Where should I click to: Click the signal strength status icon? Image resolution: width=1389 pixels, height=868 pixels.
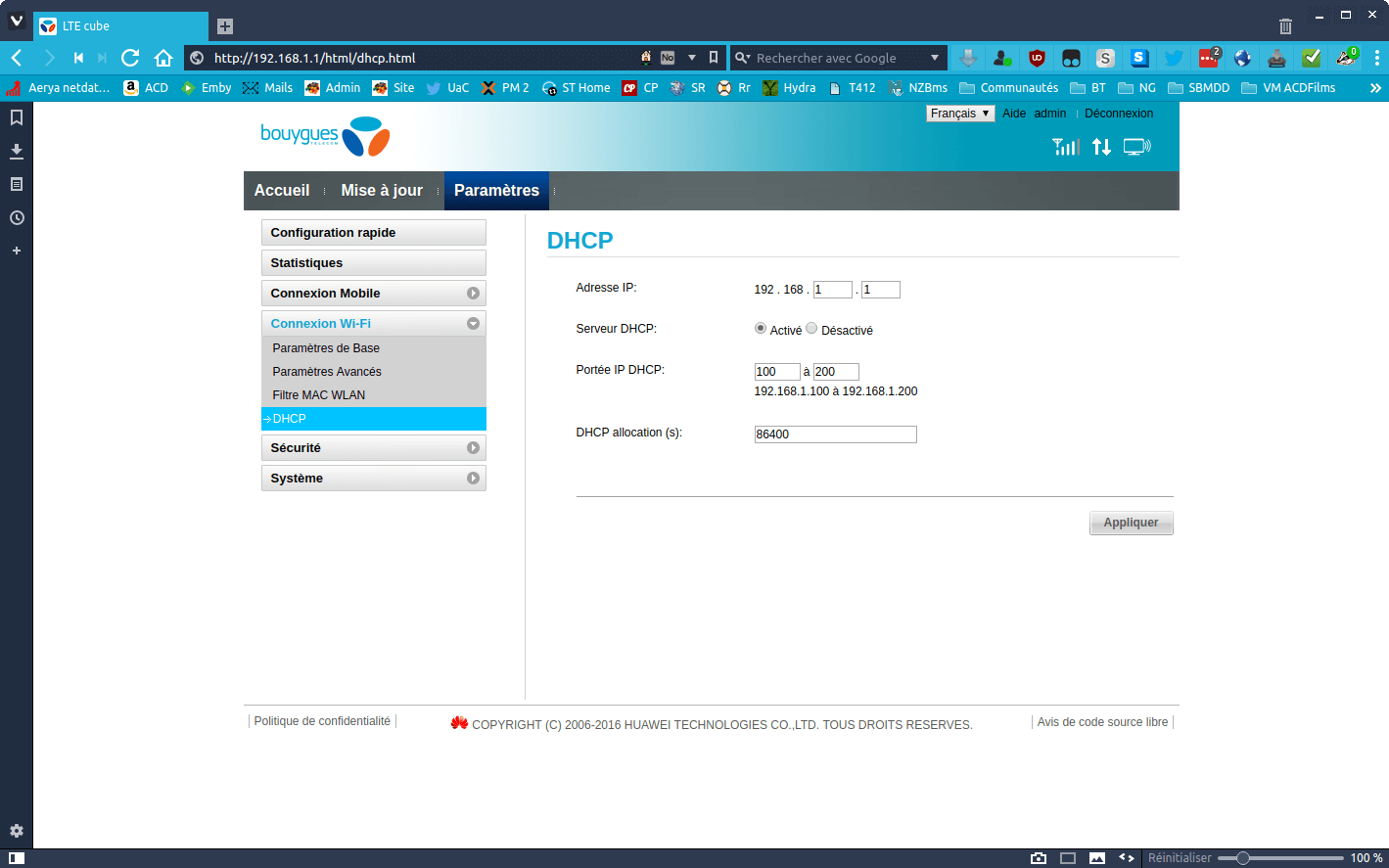[x=1066, y=147]
